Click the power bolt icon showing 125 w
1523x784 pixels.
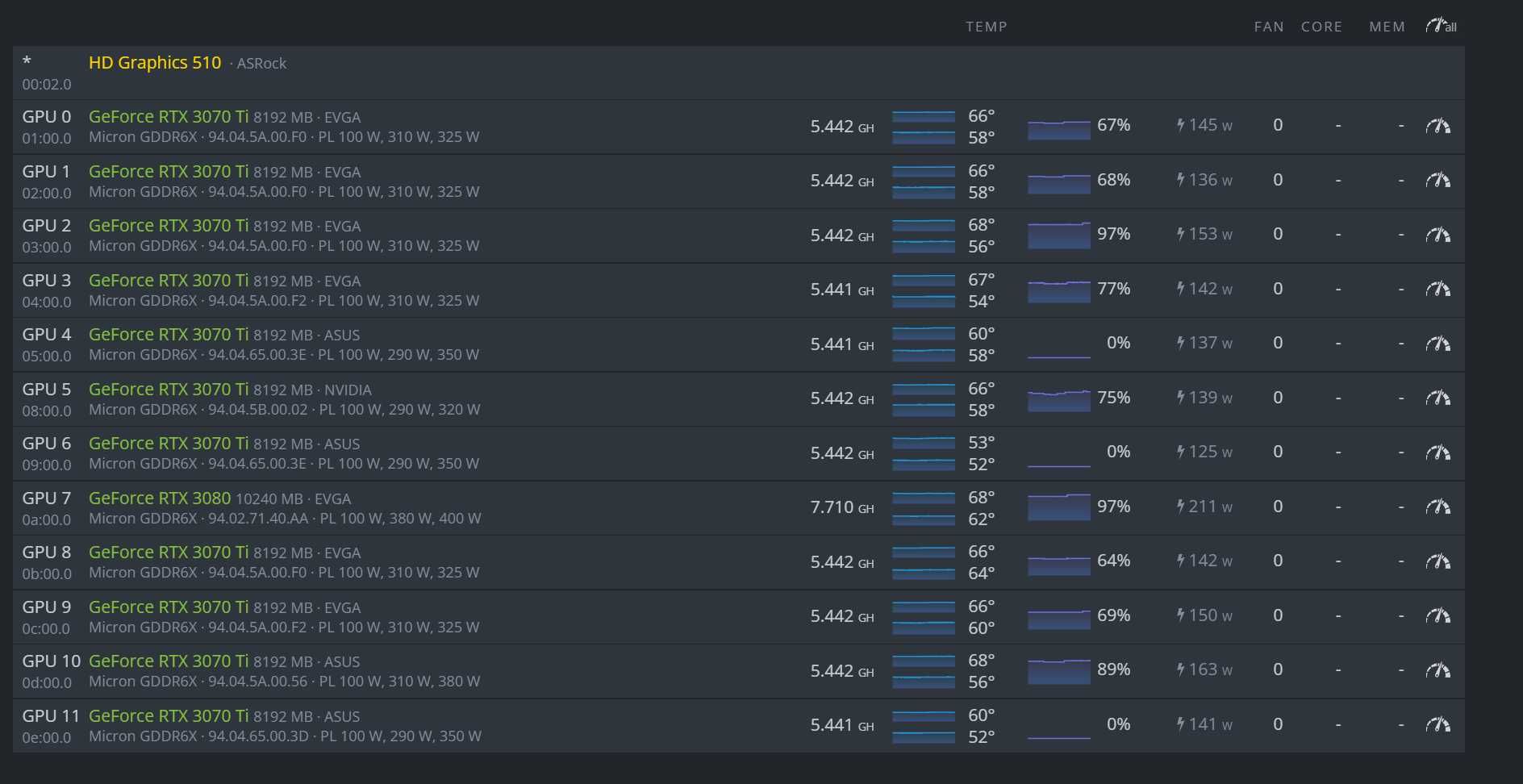click(x=1180, y=452)
